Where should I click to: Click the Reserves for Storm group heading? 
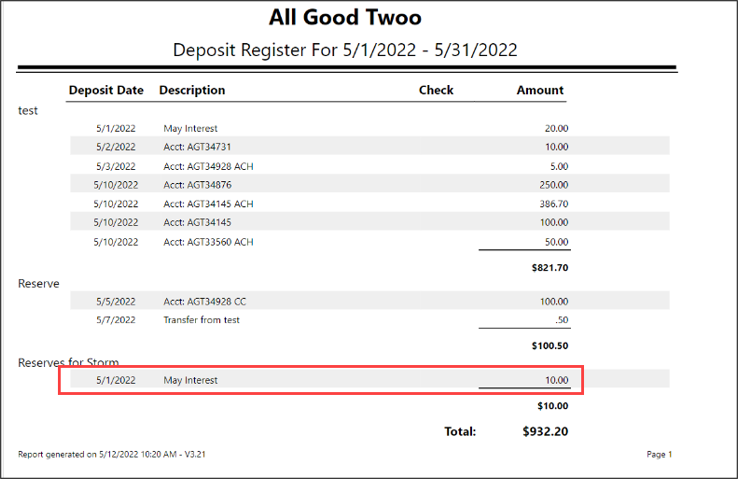[68, 362]
